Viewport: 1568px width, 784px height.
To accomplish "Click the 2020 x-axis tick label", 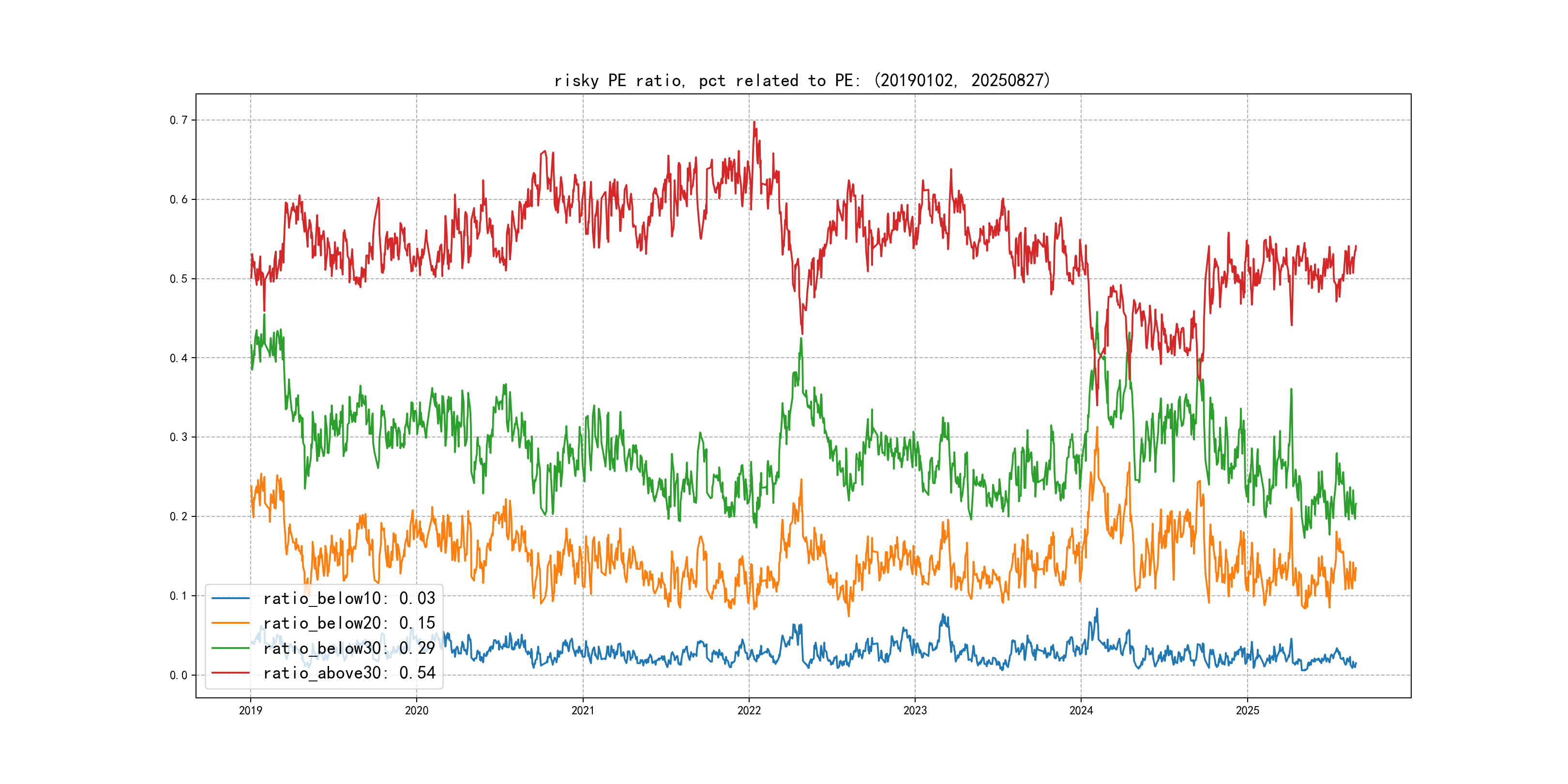I will coord(416,710).
